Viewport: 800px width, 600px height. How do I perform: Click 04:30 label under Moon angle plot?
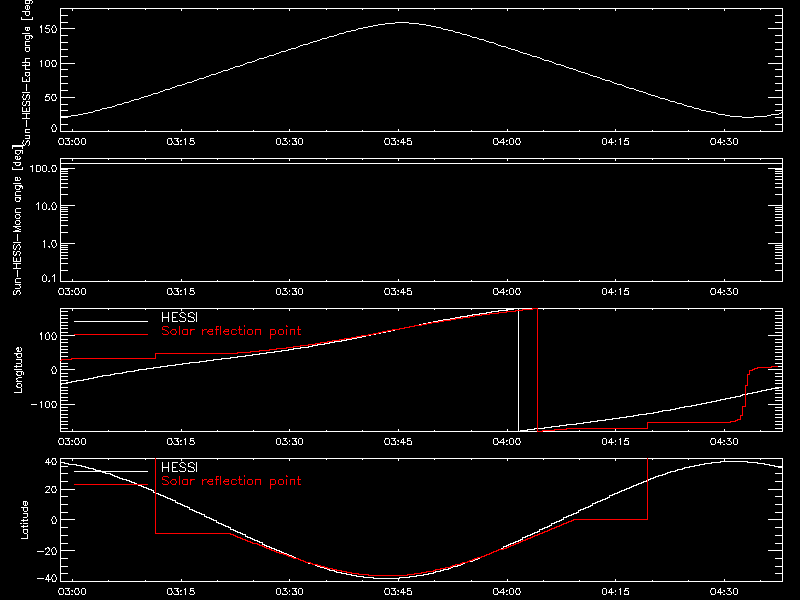(x=724, y=292)
